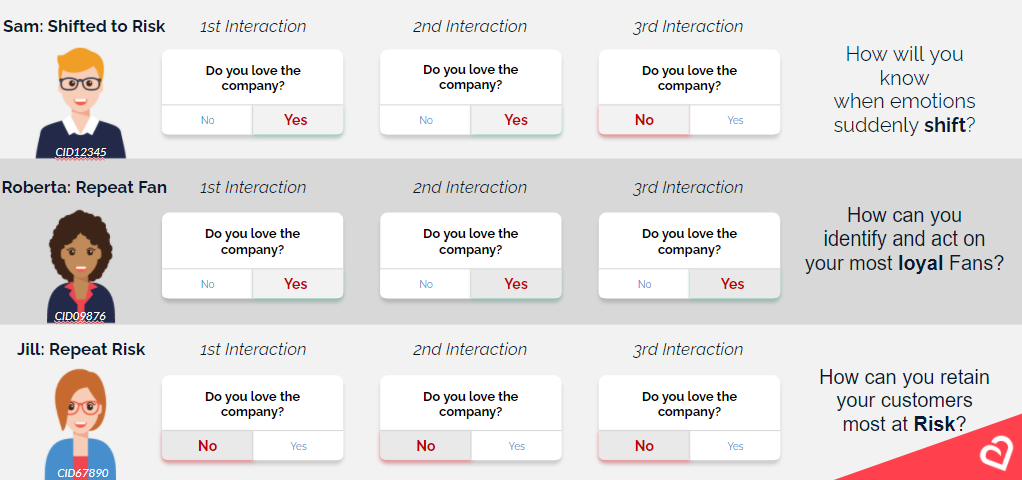Click Sam's customer ID CID12345
Viewport: 1022px width, 480px height.
81,152
